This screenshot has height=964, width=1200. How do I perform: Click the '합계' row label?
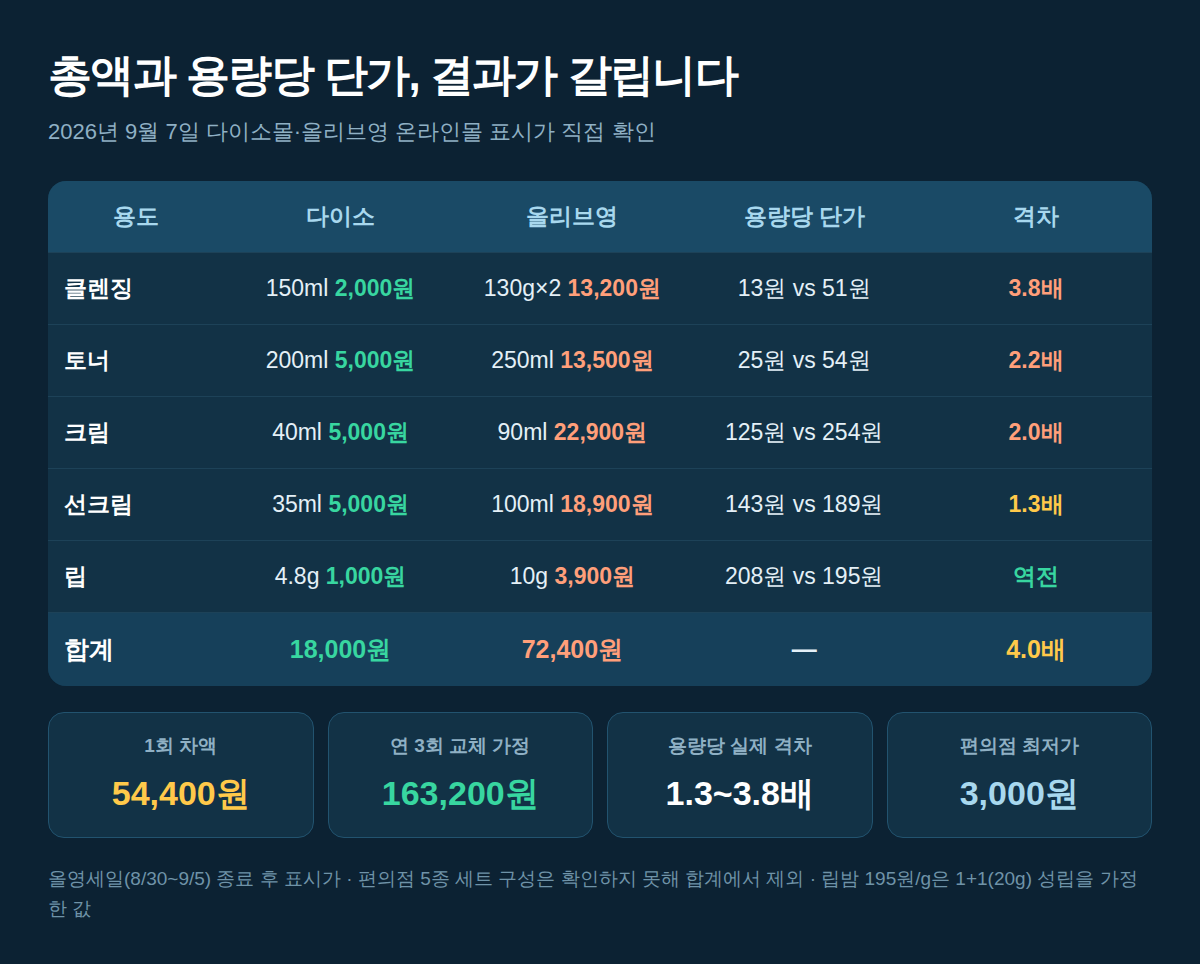click(x=88, y=650)
